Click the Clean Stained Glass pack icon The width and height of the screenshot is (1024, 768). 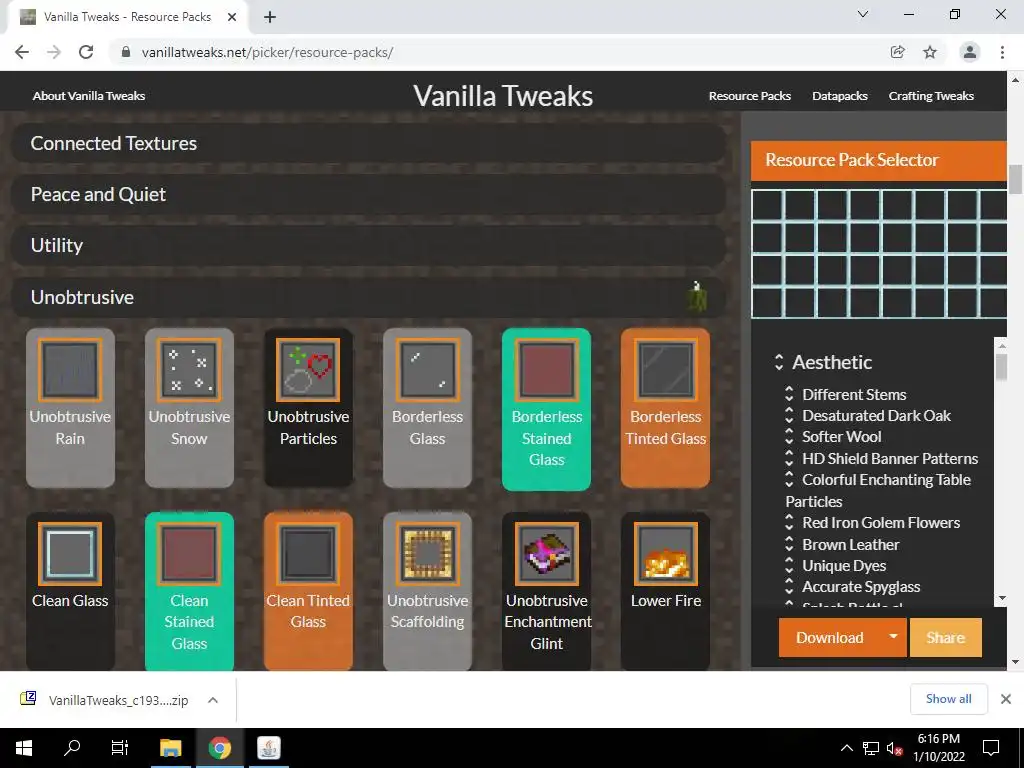189,554
